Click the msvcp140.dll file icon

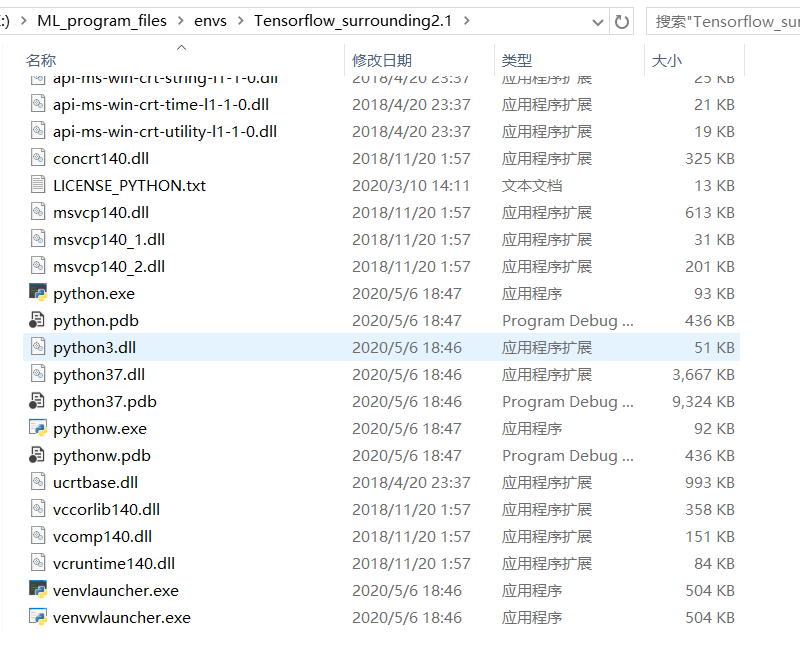(38, 212)
